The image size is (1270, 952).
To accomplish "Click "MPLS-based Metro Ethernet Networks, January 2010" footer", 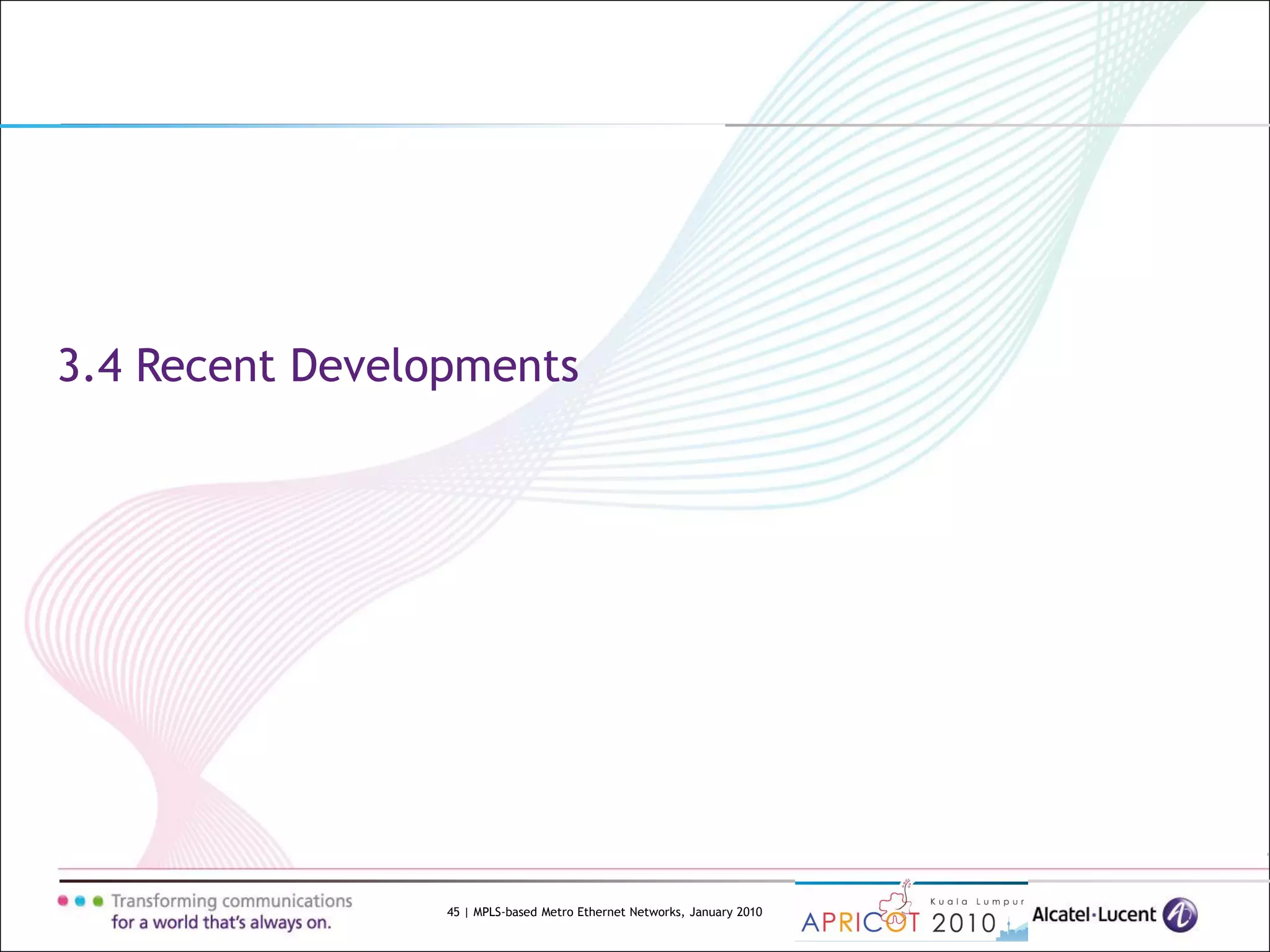I will (x=618, y=912).
